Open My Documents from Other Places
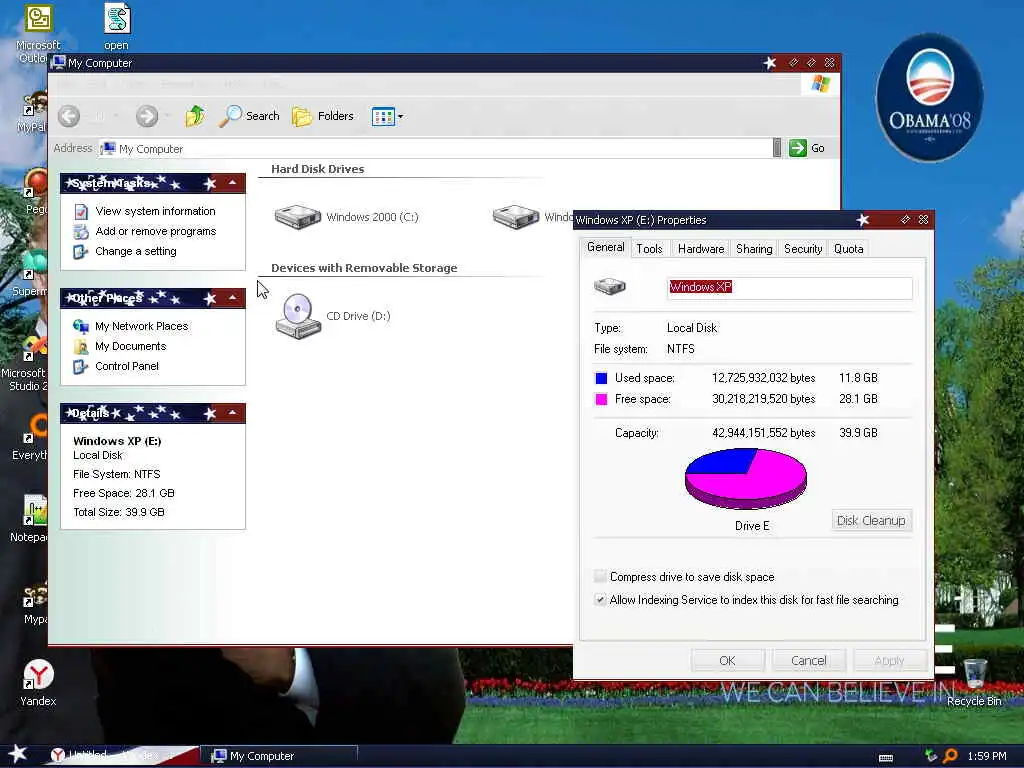1024x768 pixels. point(131,346)
